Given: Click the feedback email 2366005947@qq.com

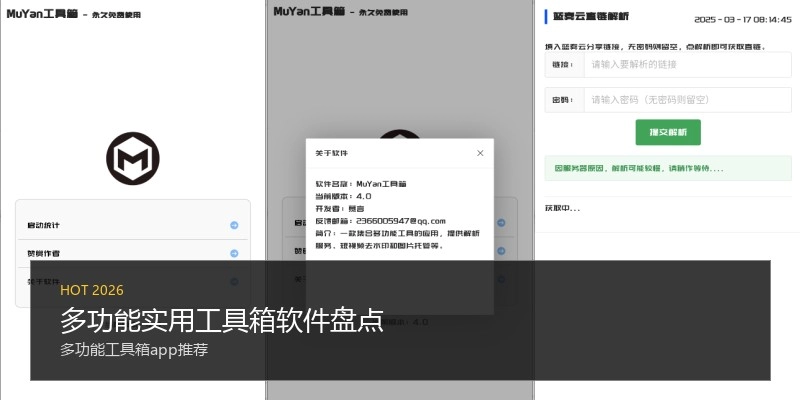Looking at the screenshot, I should [x=401, y=221].
